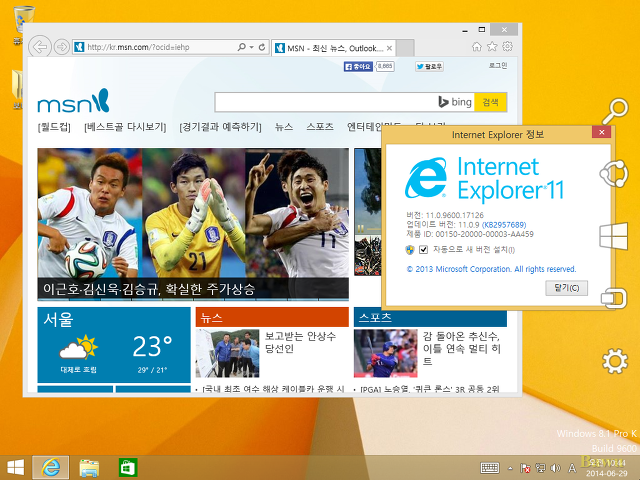Click the IE Back navigation button
This screenshot has width=640, height=480.
[x=40, y=47]
